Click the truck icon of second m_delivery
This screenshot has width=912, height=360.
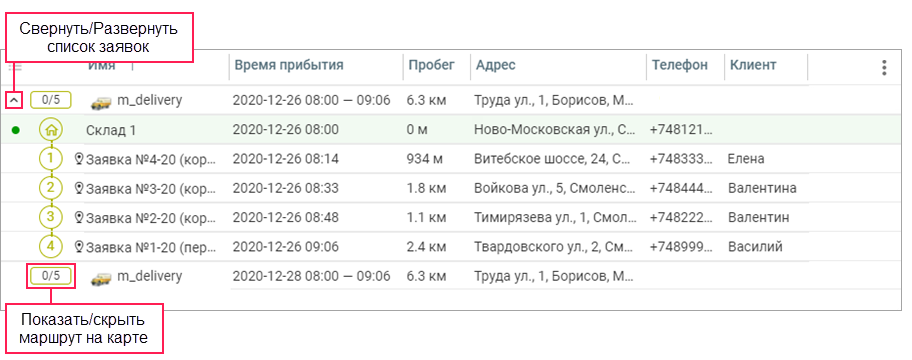(x=101, y=277)
